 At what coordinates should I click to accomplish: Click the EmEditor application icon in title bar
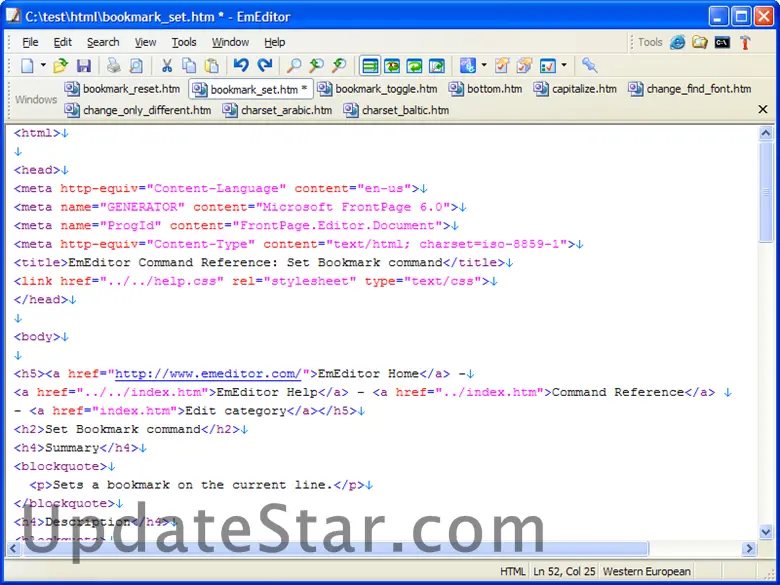tap(13, 16)
